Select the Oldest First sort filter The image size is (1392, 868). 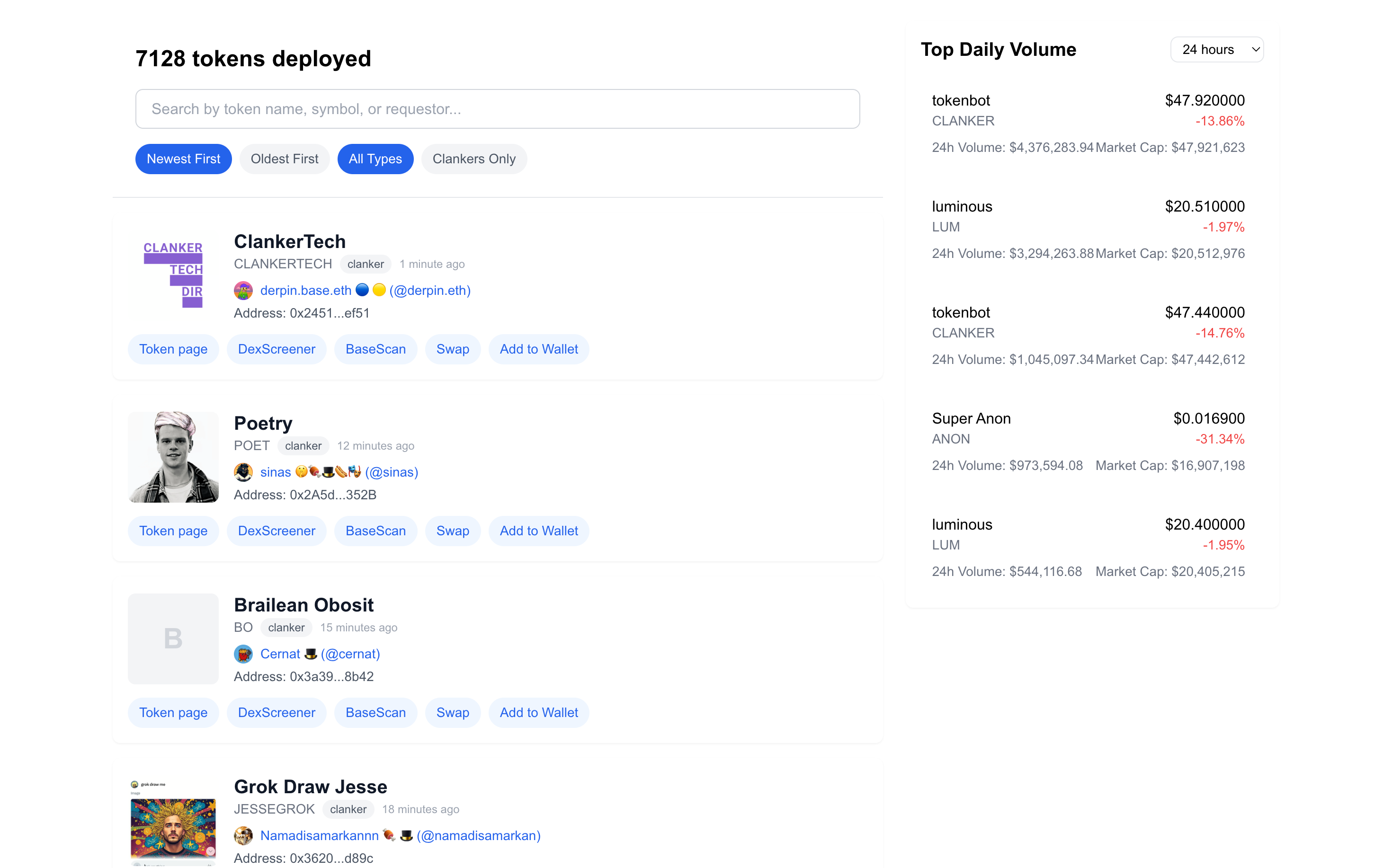pos(284,159)
